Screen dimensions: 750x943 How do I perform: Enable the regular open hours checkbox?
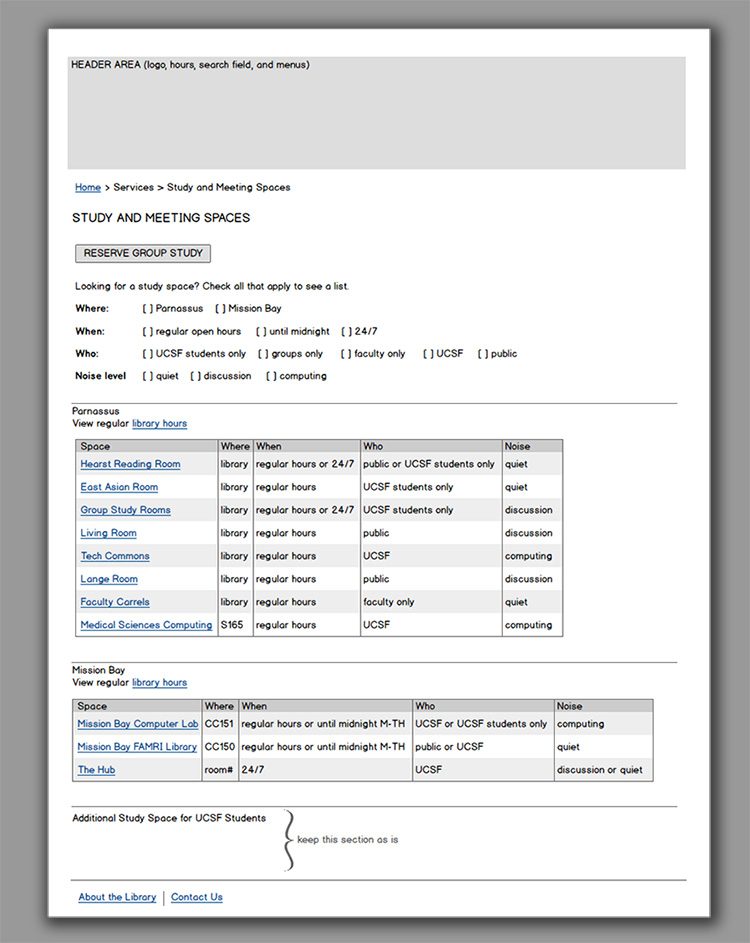tap(148, 331)
